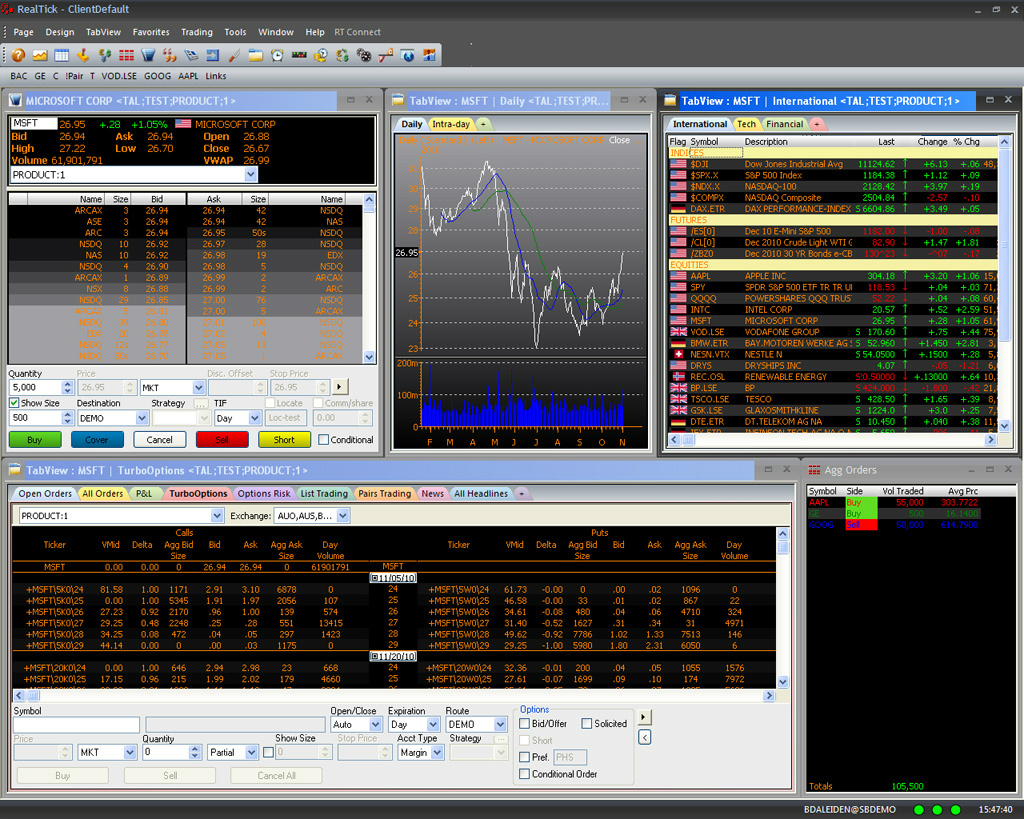1024x819 pixels.
Task: Open the table grid window icon
Action: [61, 56]
